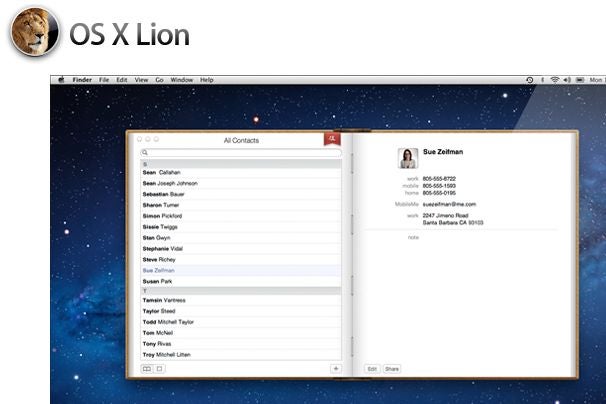Click the volume menu bar icon
606x404 pixels.
[x=567, y=80]
